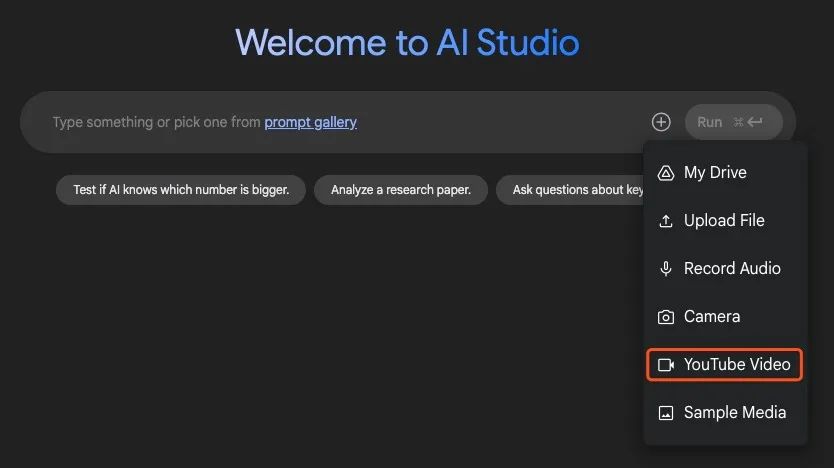
Task: Select the My Drive menu label
Action: coord(715,173)
